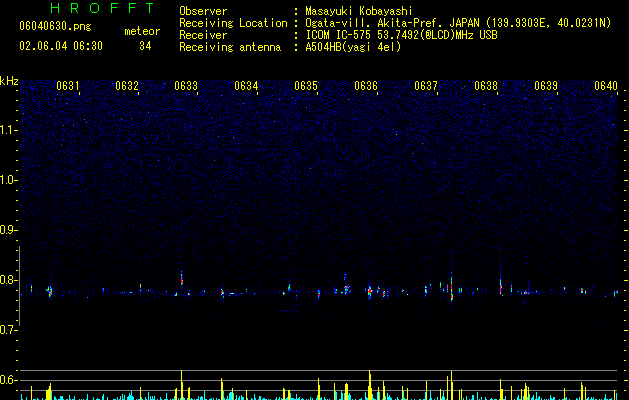Screen dimensions: 629x400
Task: Select the filename 06040630.png
Action: click(x=55, y=26)
